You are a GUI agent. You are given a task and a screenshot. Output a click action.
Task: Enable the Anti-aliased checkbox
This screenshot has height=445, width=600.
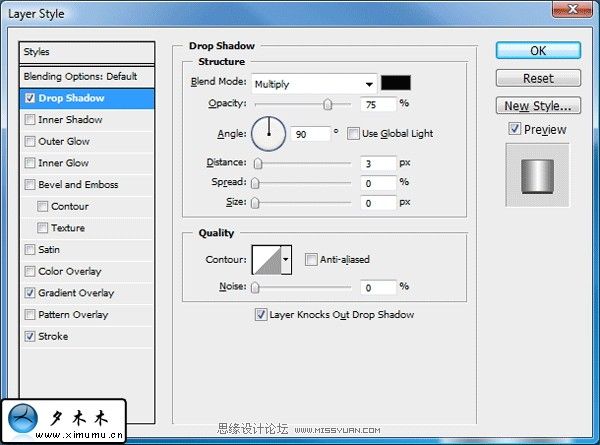pos(311,259)
